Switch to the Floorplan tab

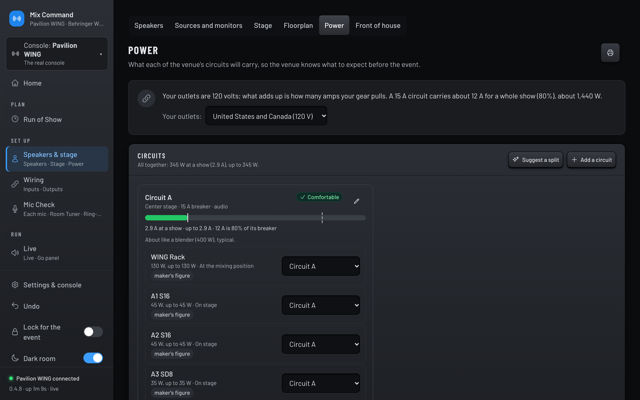298,25
